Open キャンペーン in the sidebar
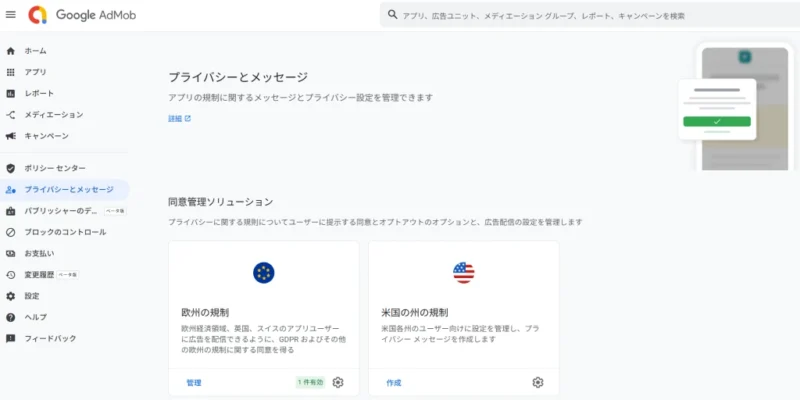 click(x=46, y=136)
